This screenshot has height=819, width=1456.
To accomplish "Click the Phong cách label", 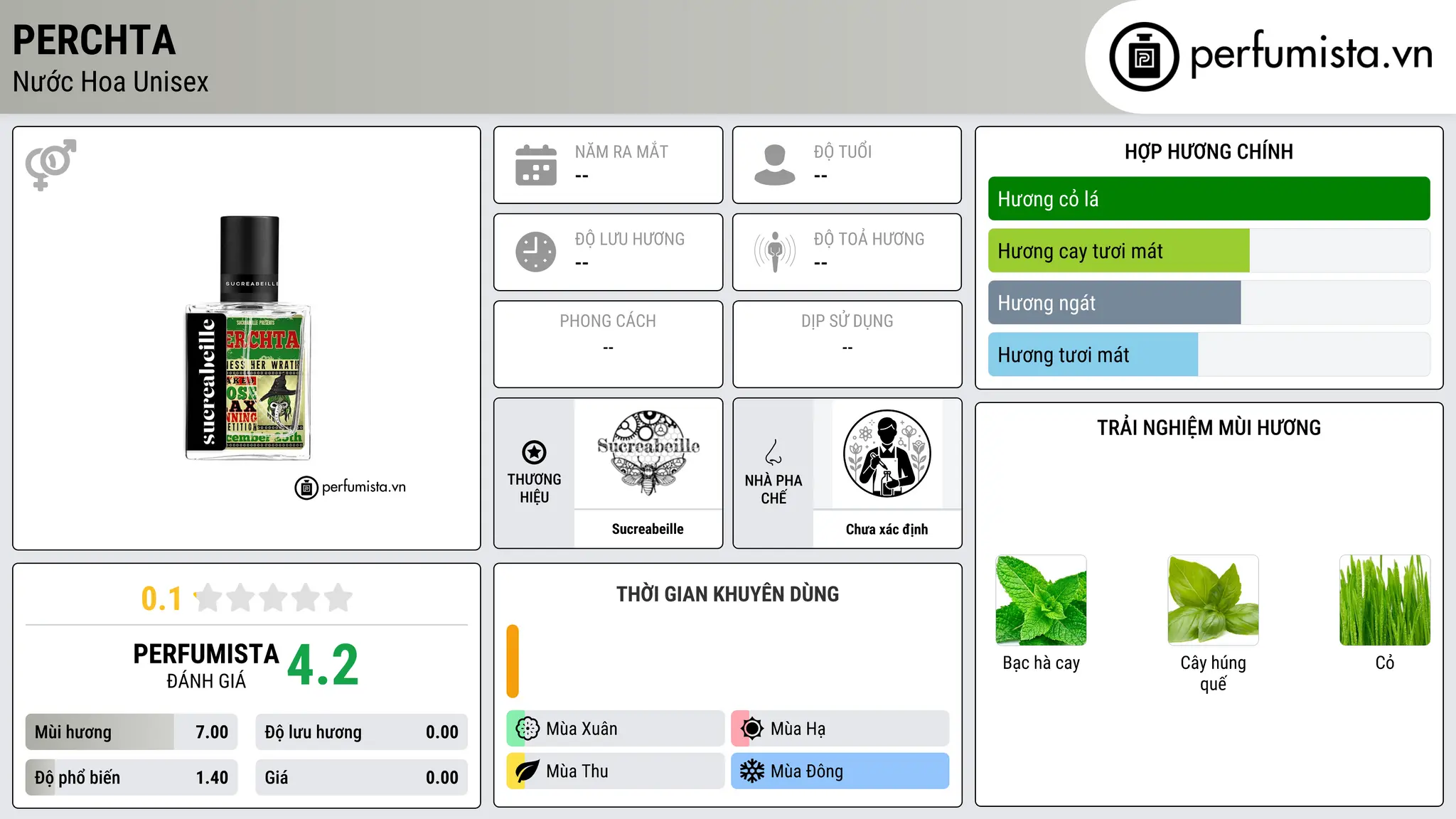I will (x=608, y=321).
